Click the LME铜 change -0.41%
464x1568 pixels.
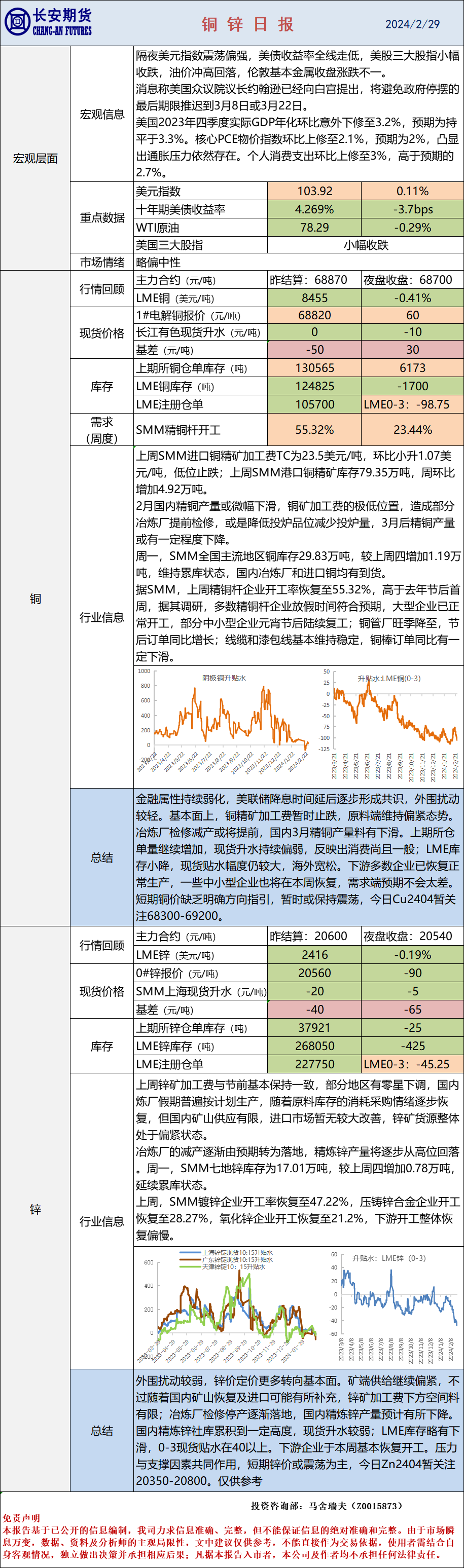coord(412,297)
